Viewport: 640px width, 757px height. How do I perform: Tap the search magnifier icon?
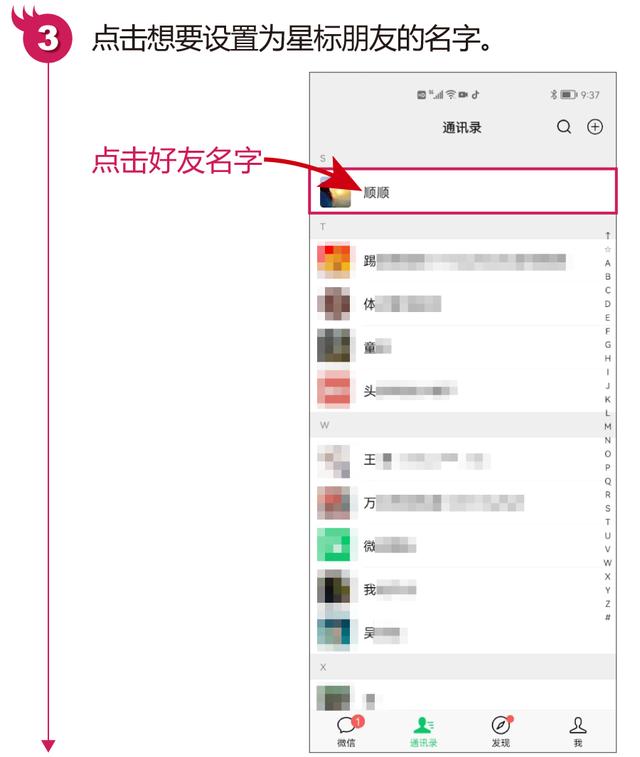click(x=564, y=127)
